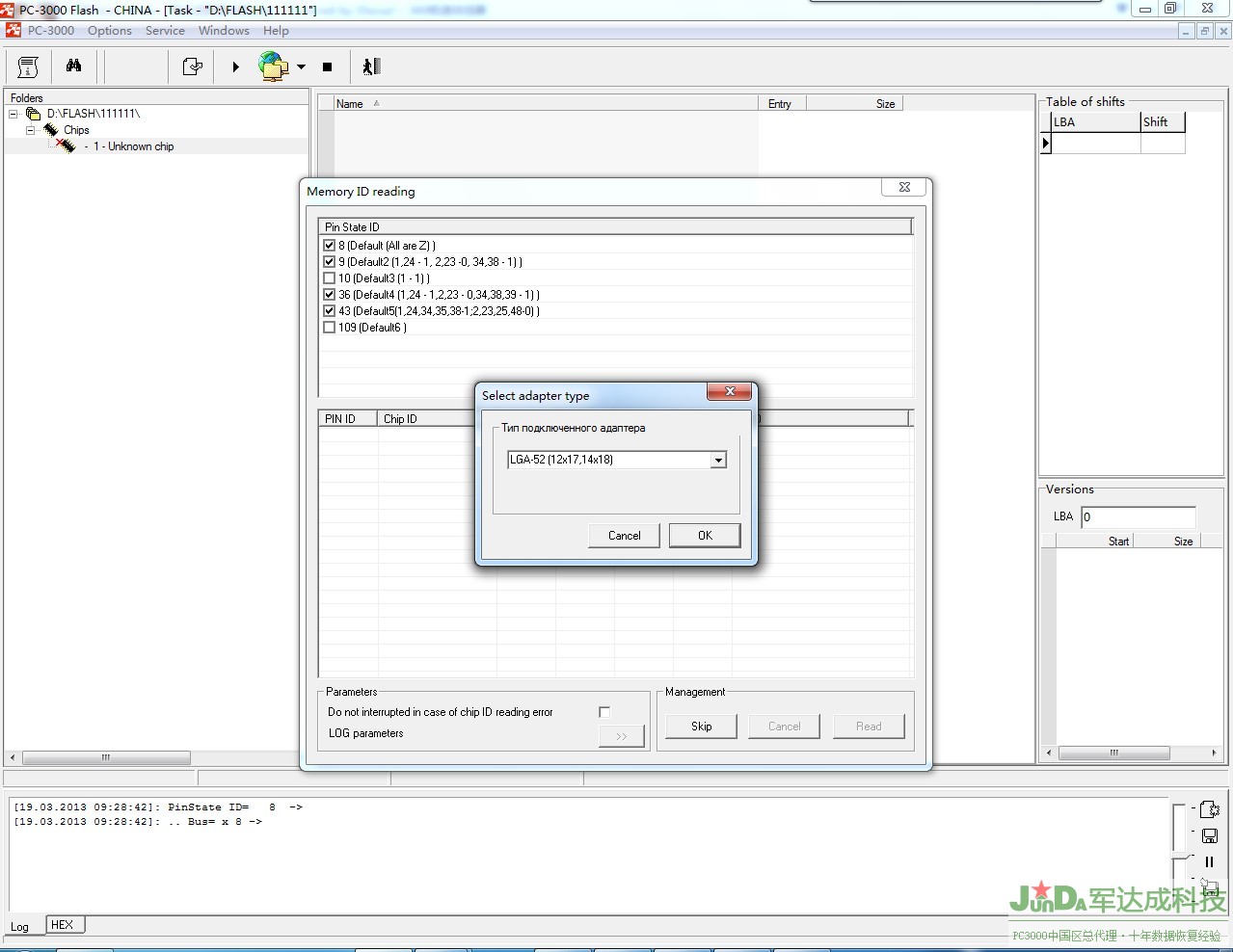Click the export document toolbar icon
Image resolution: width=1233 pixels, height=952 pixels.
[x=192, y=66]
